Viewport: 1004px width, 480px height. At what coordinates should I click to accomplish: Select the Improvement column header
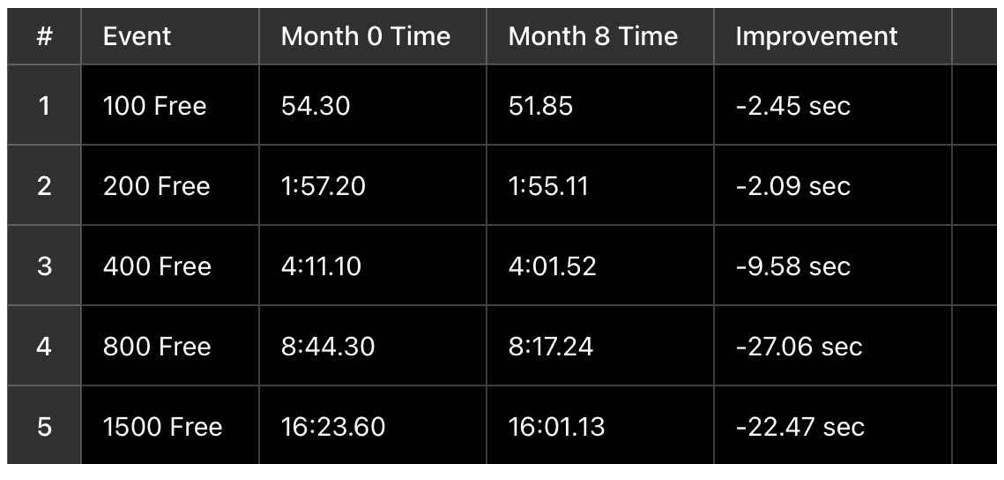tap(832, 36)
